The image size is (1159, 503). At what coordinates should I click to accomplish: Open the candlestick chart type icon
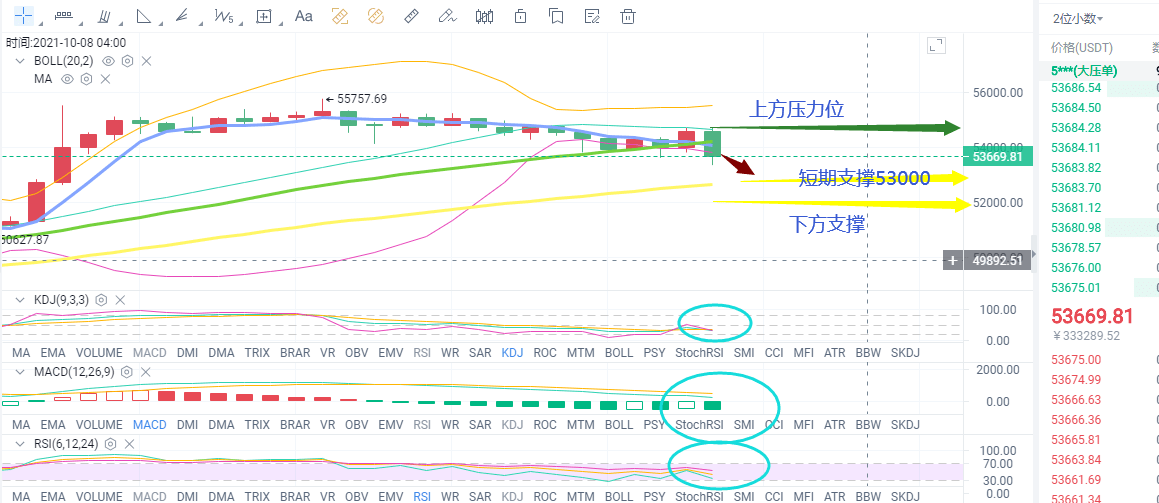coord(484,16)
